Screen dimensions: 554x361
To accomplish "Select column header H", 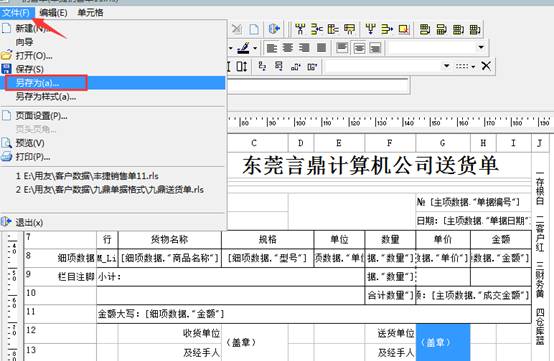I will [x=483, y=143].
